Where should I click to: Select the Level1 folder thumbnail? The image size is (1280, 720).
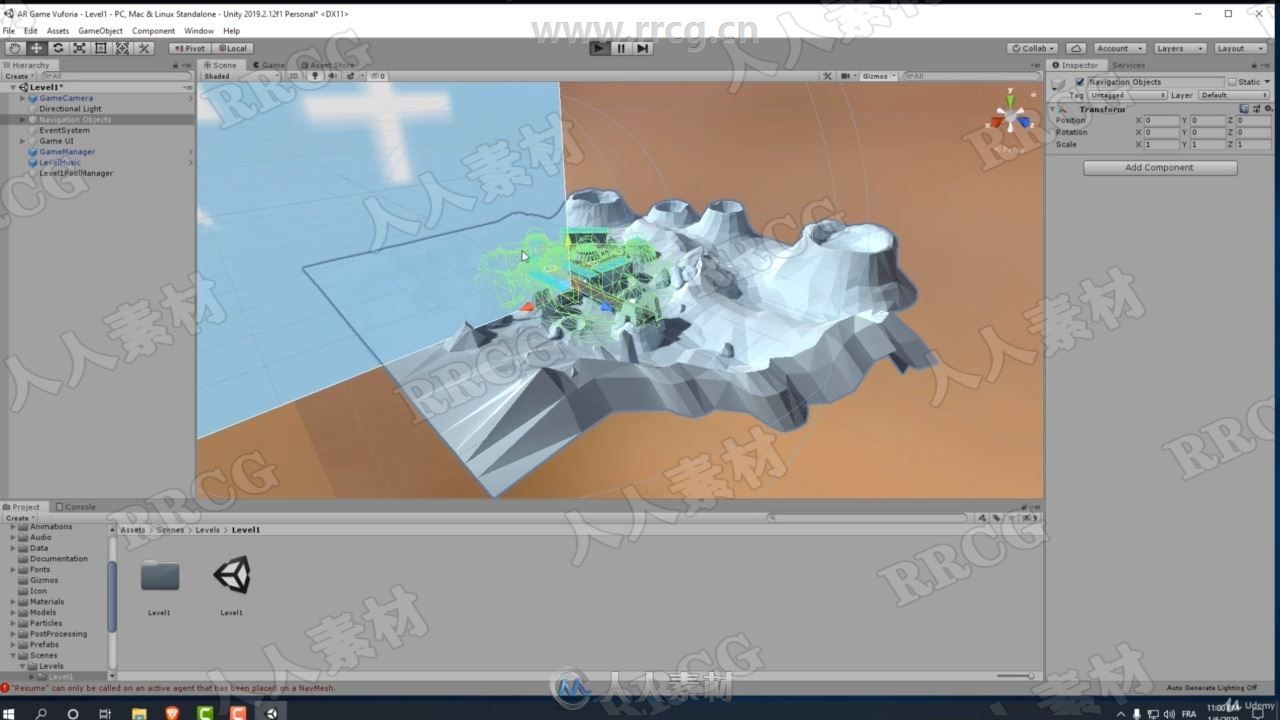[160, 576]
